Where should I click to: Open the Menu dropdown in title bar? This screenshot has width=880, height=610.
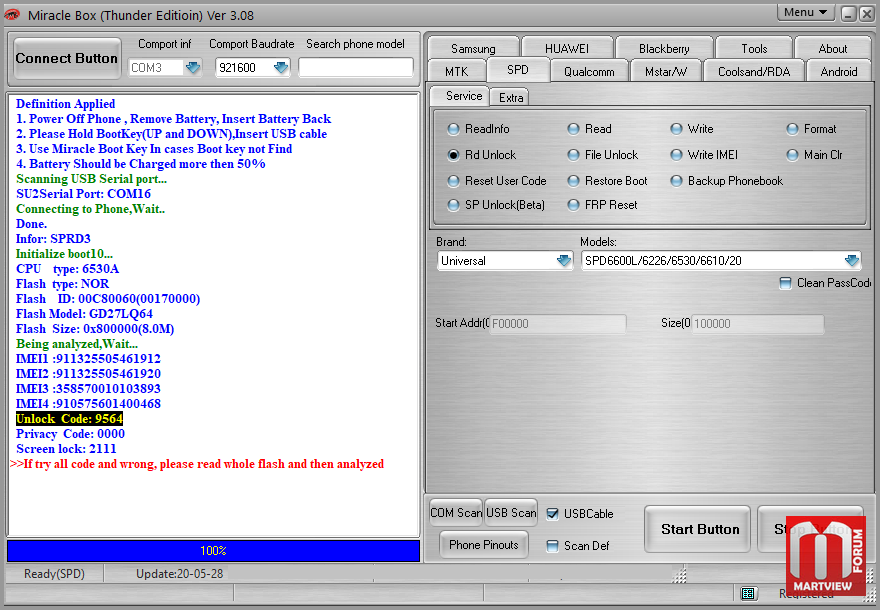pos(805,12)
